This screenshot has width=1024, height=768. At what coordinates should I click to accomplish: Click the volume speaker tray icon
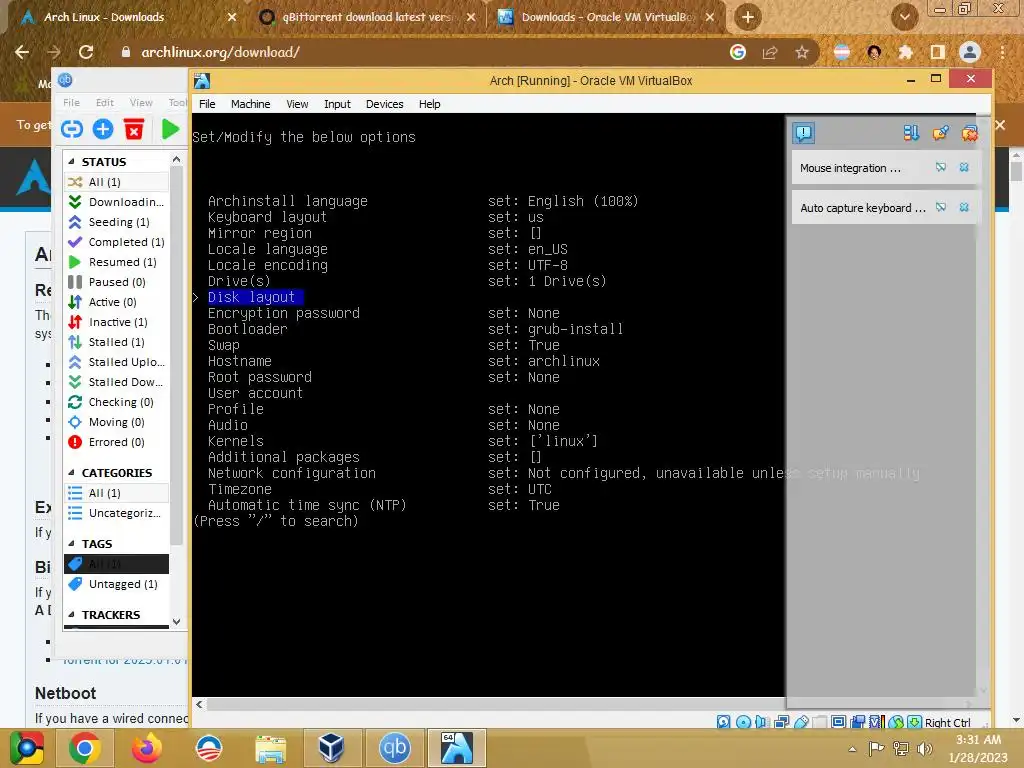924,749
